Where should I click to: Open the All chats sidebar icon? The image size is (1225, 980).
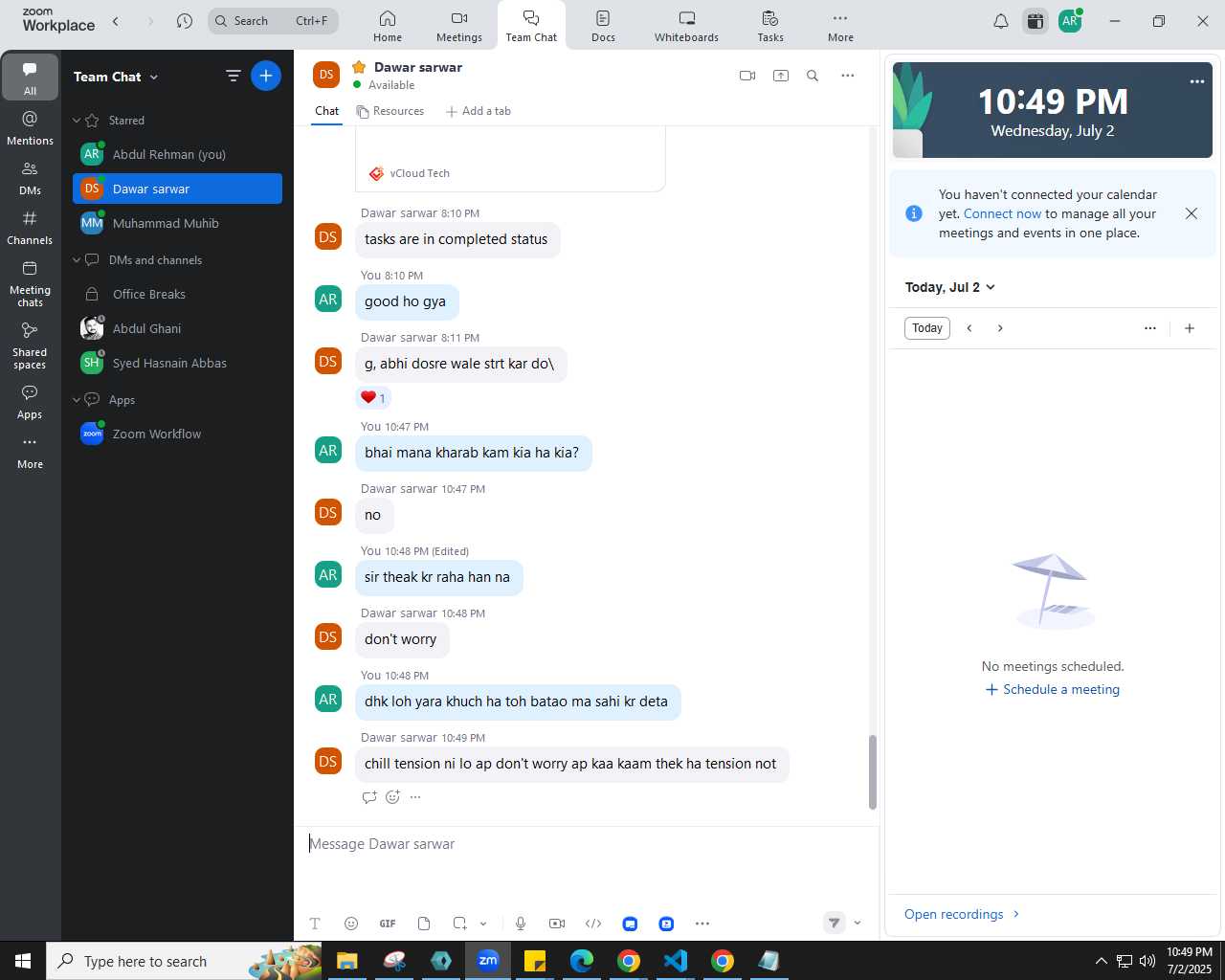(30, 76)
